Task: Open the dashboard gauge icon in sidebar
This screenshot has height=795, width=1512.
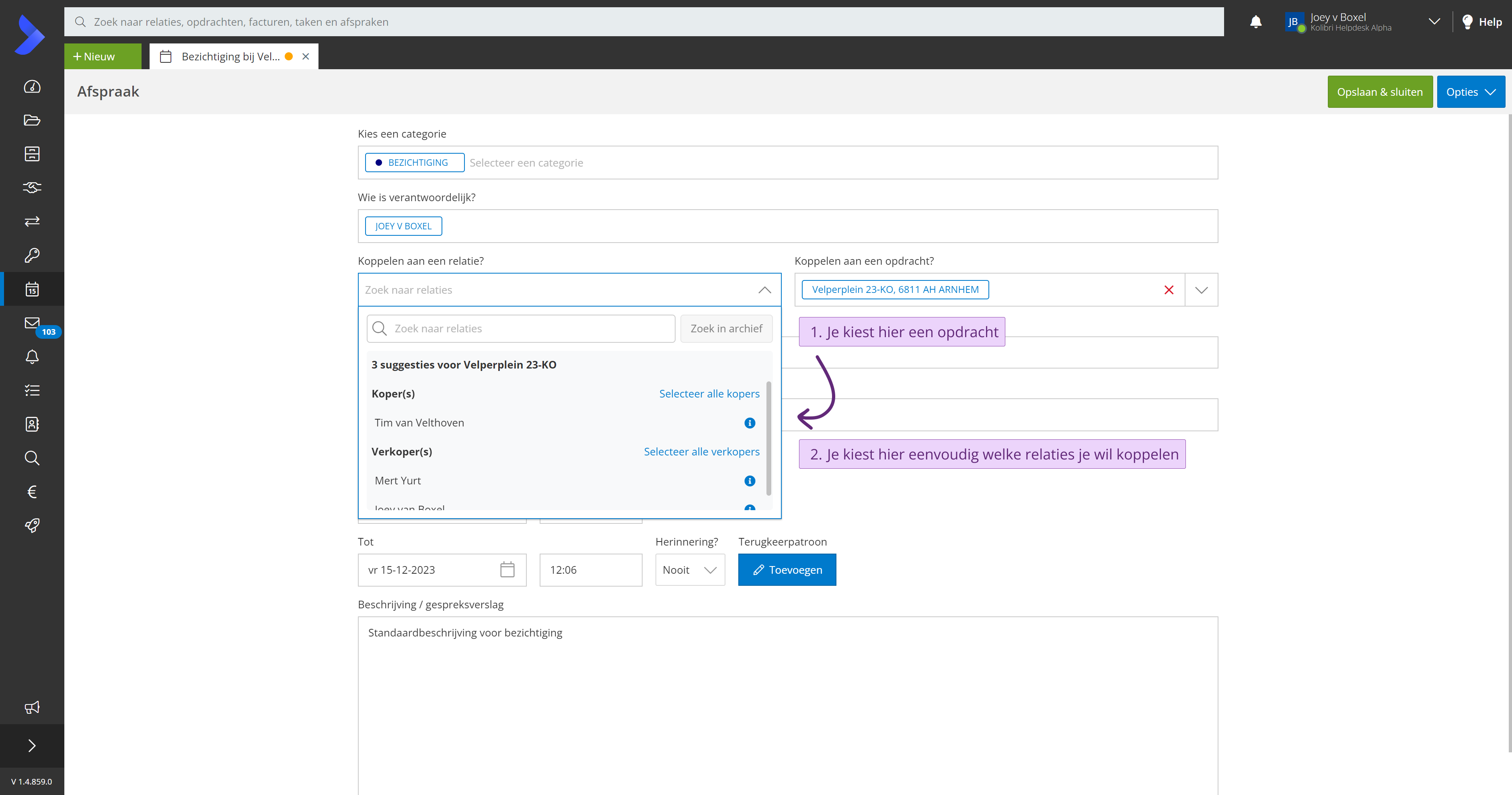Action: coord(32,87)
